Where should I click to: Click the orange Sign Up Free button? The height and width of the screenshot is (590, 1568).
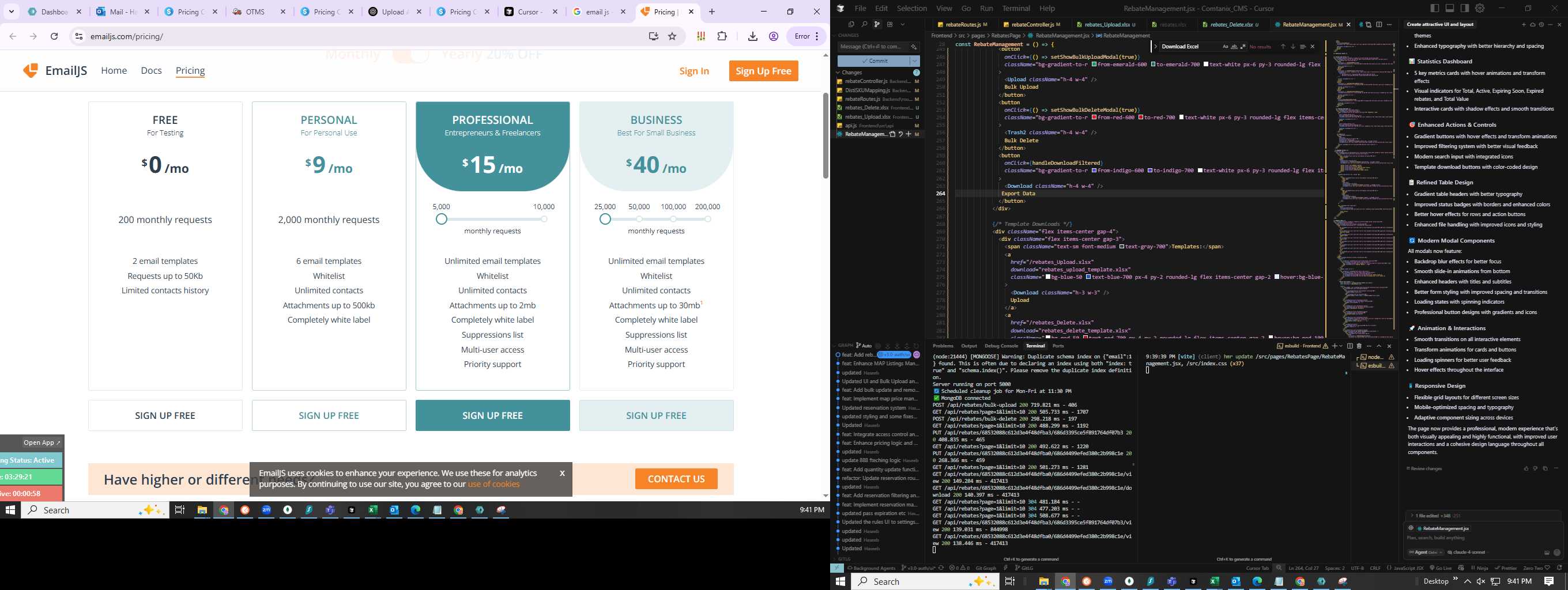(763, 71)
